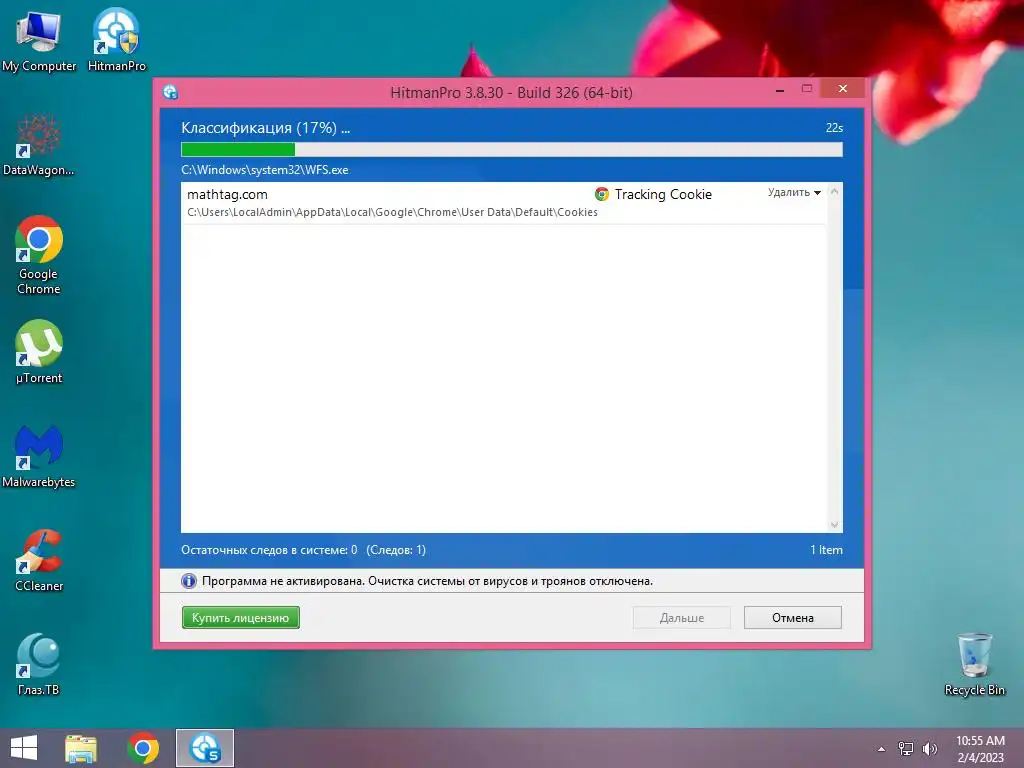This screenshot has width=1024, height=768.
Task: Minimize the HitmanPro window
Action: tap(780, 89)
